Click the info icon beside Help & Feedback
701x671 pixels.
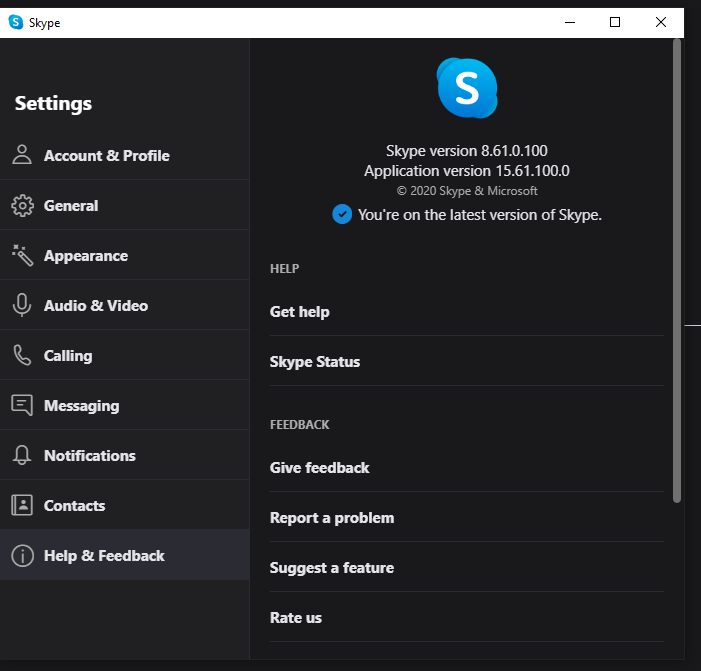[22, 555]
